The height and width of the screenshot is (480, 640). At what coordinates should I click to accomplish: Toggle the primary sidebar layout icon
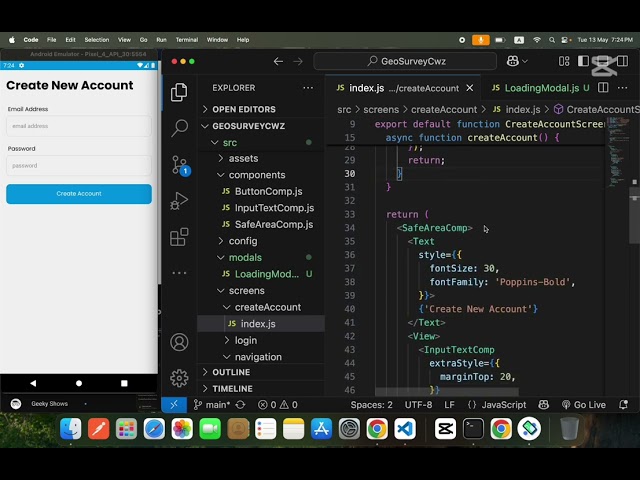(x=583, y=61)
